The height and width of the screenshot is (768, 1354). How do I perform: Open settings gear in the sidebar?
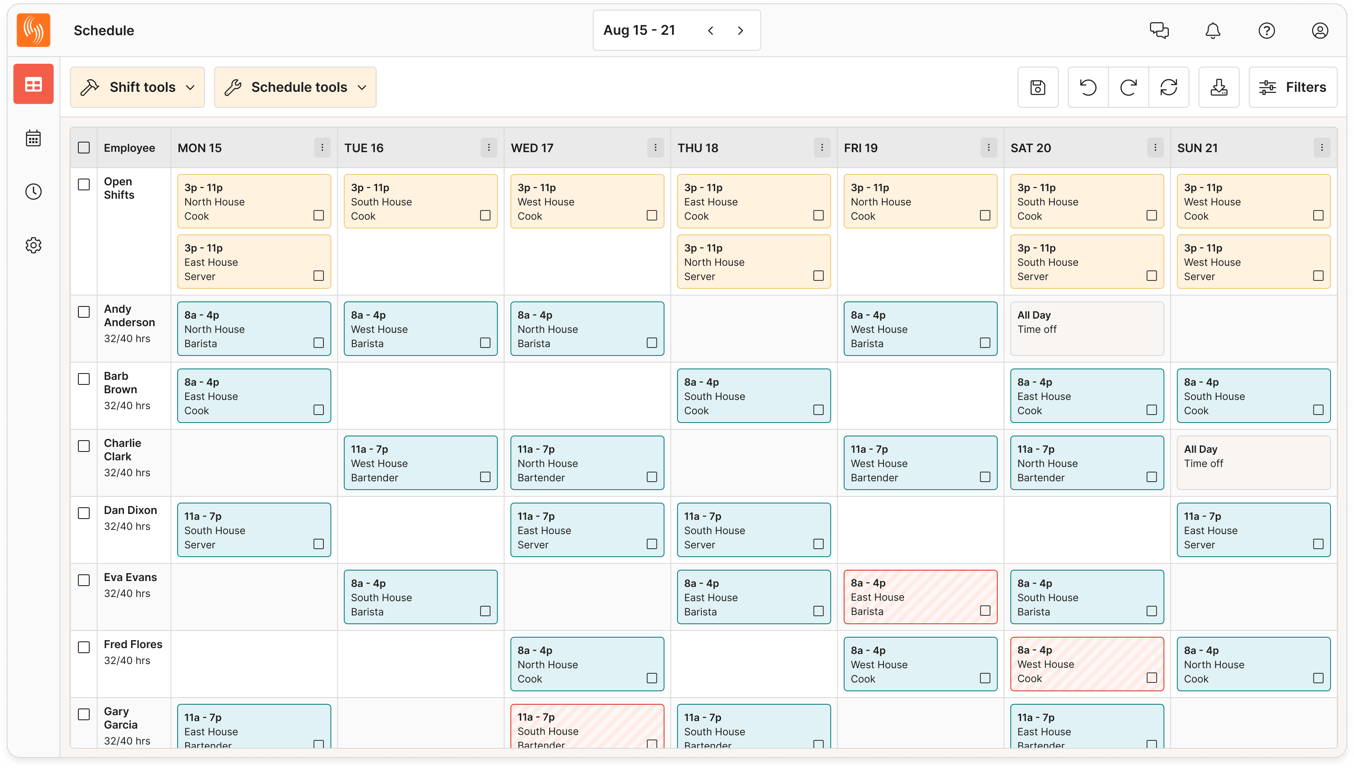[34, 245]
